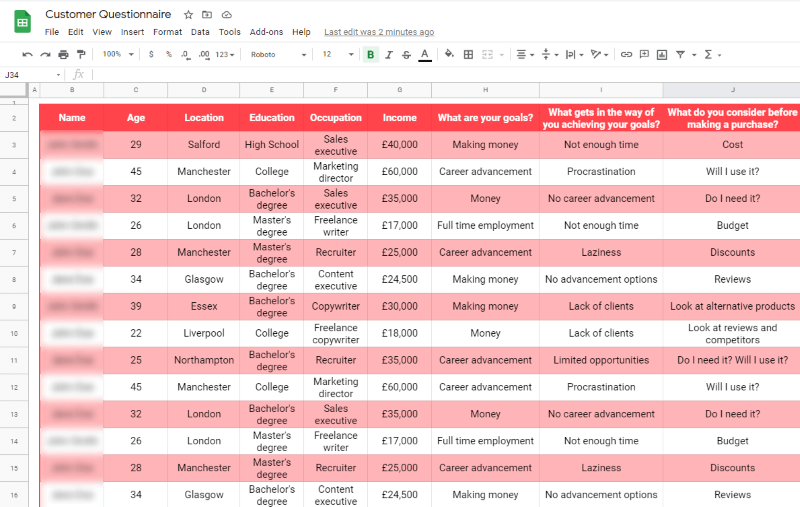Image resolution: width=800 pixels, height=507 pixels.
Task: Open 'Last edit was 2 minutes ago' link
Action: coord(379,32)
